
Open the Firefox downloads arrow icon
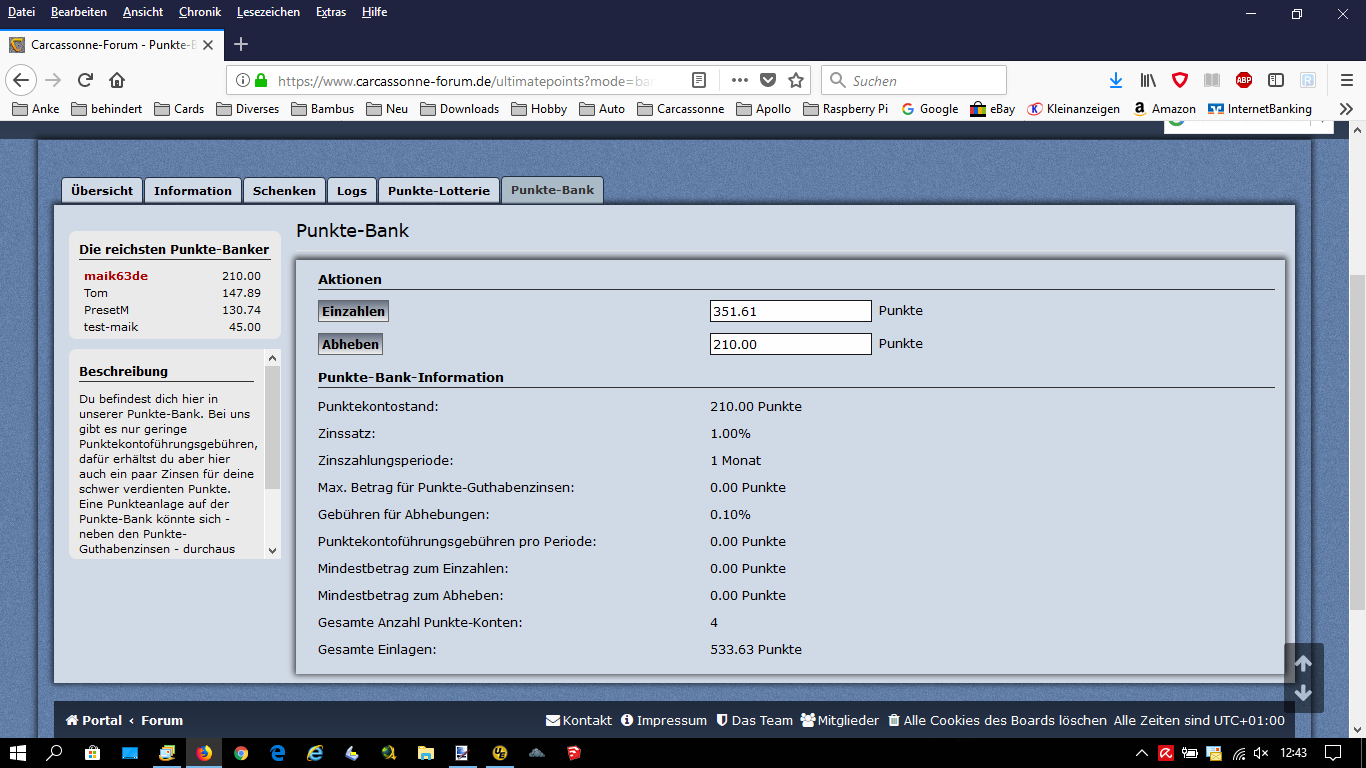[x=1116, y=80]
